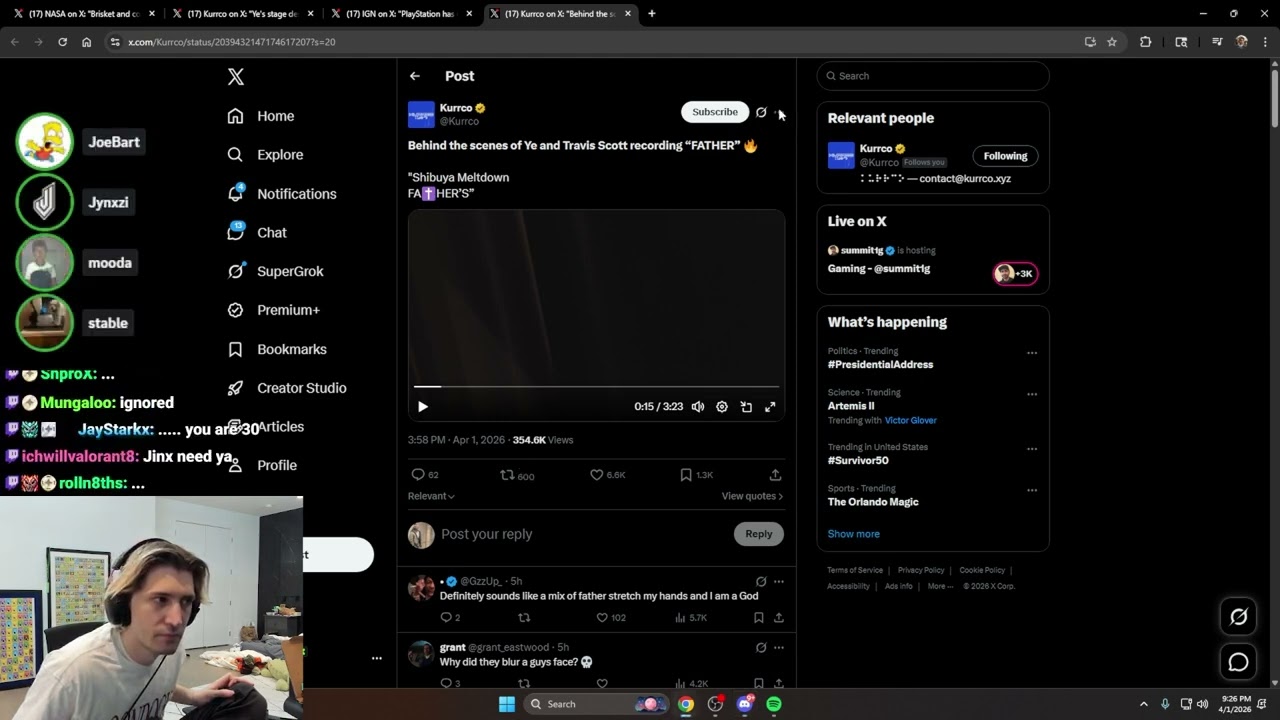Play the video
Viewport: 1280px width, 720px height.
[x=423, y=407]
